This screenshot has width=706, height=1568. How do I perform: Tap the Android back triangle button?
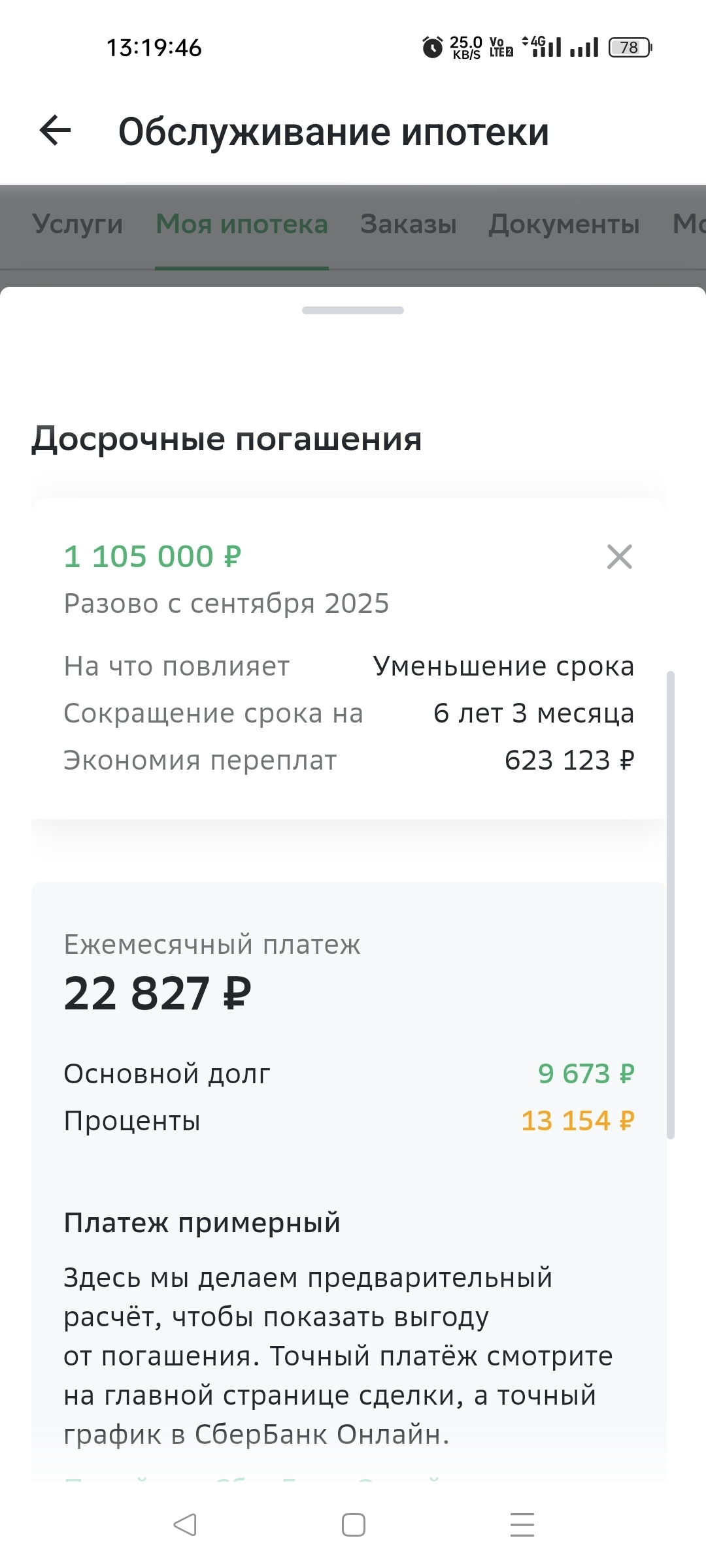click(185, 1525)
